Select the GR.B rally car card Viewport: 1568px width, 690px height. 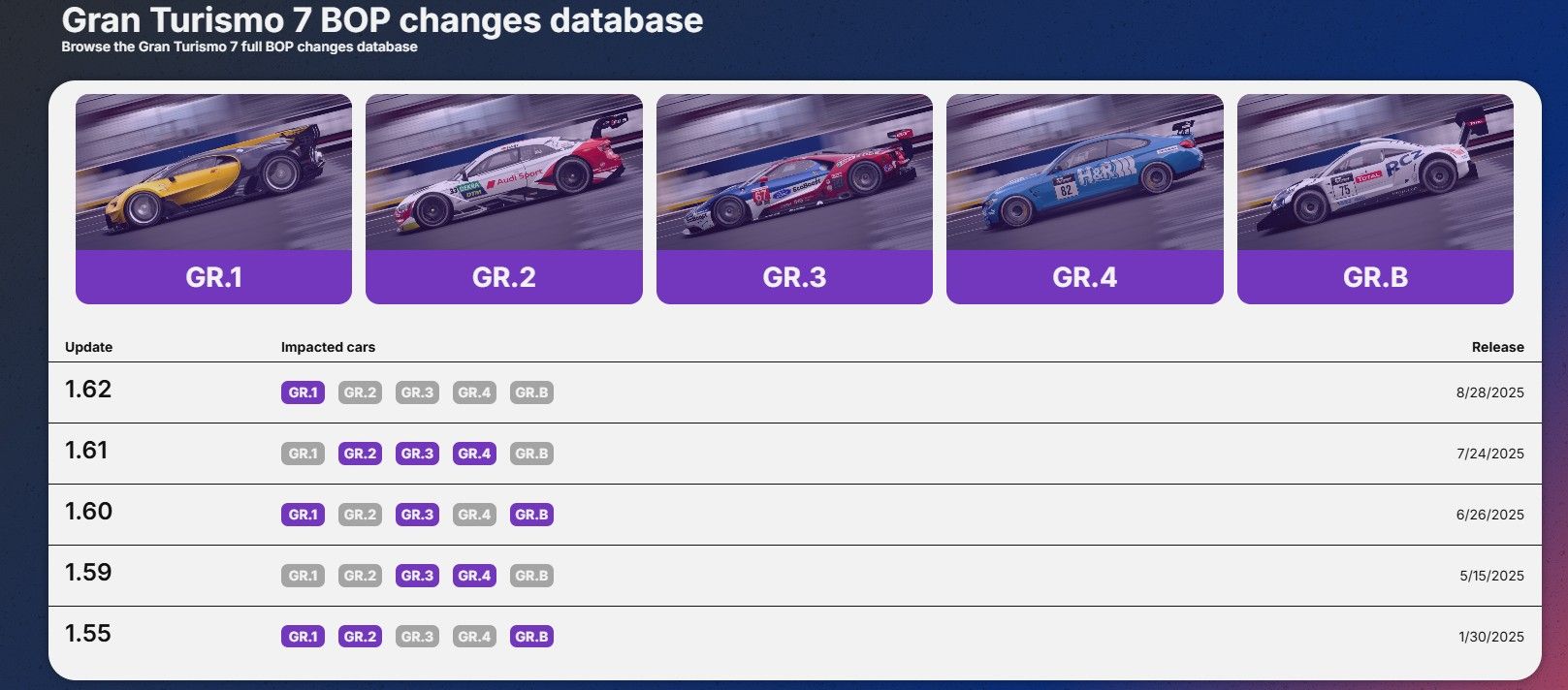(1375, 199)
